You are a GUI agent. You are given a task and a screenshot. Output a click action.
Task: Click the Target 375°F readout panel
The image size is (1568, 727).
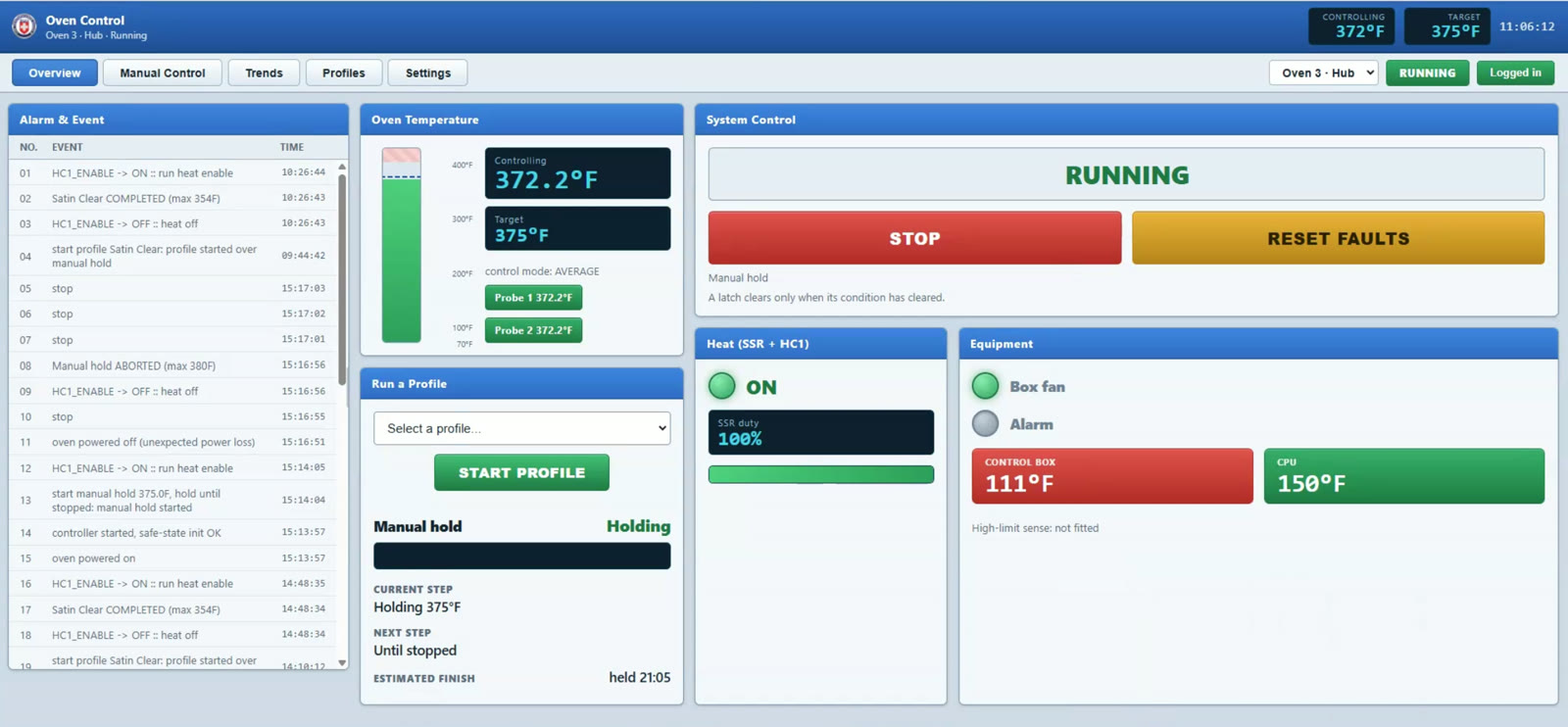(577, 228)
